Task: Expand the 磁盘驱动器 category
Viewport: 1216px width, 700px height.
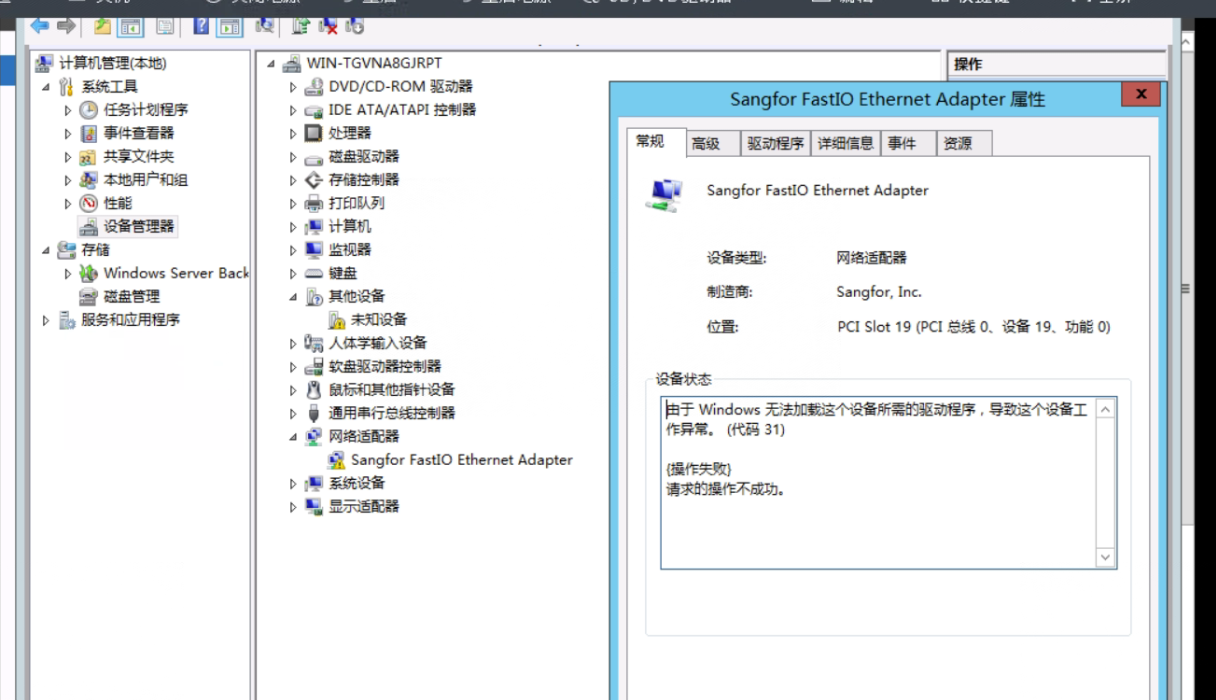Action: point(293,157)
